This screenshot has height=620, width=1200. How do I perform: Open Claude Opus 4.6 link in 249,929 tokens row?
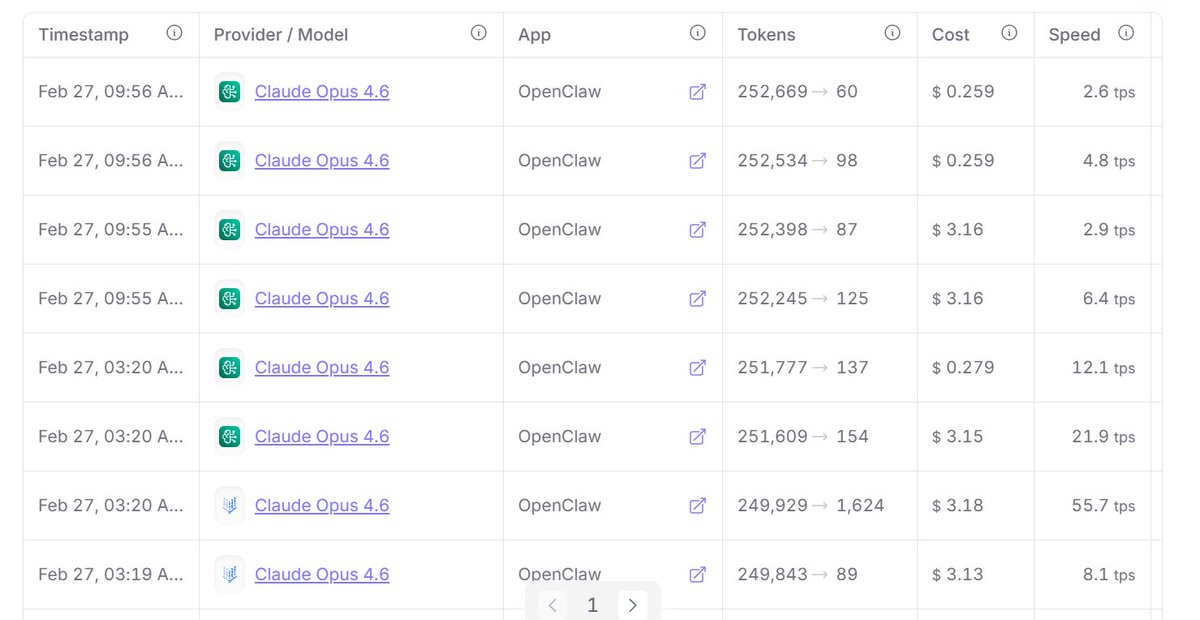coord(322,506)
